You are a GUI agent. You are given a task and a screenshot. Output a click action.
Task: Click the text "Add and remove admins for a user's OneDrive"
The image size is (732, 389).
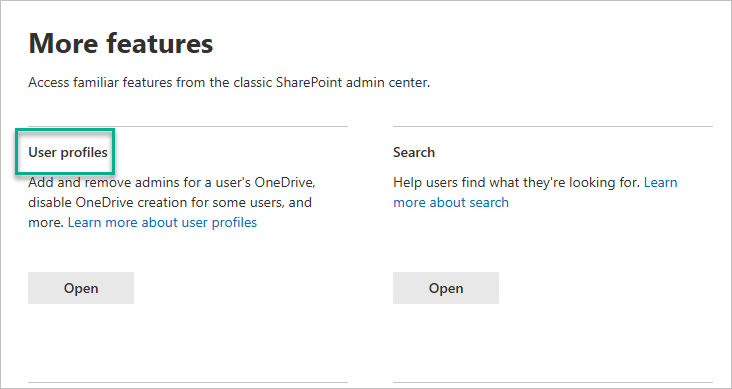tap(172, 182)
